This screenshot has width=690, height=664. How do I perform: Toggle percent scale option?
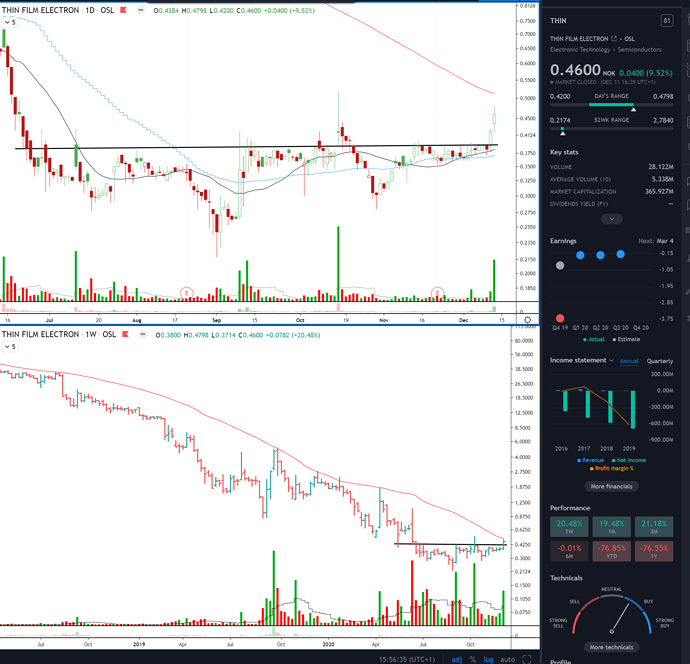point(473,659)
